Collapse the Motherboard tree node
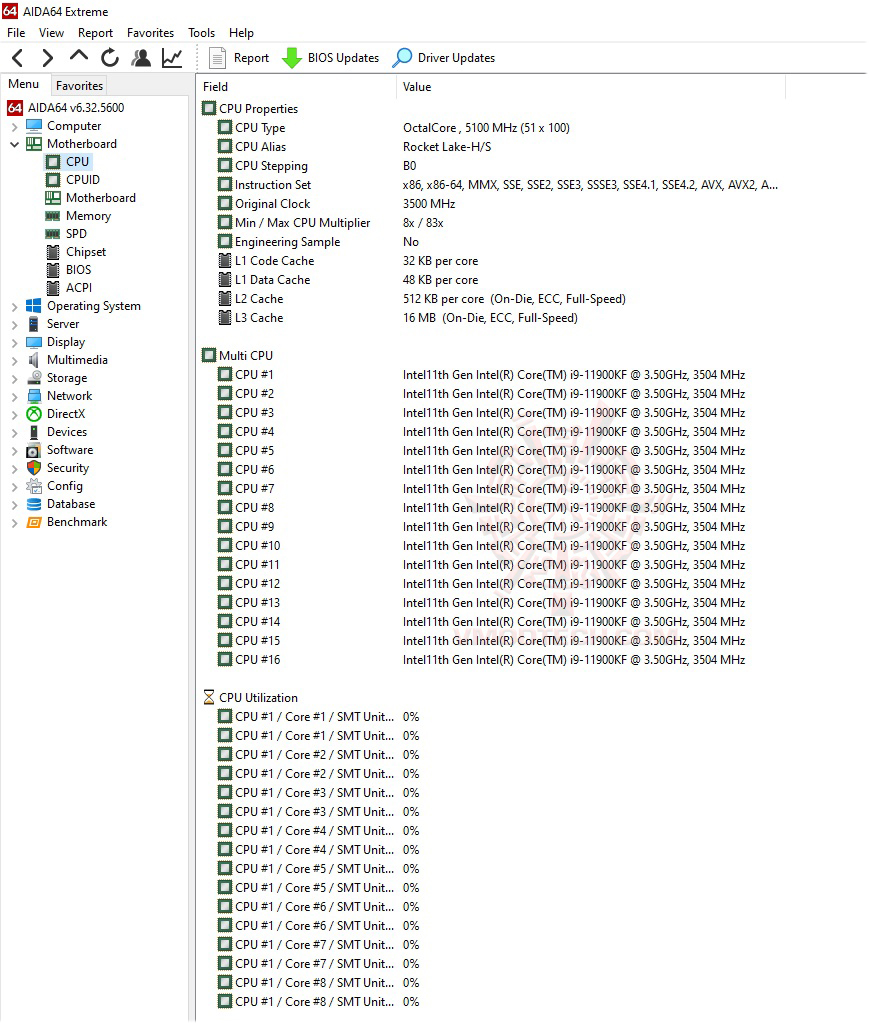Screen dimensions: 869x1024 coord(14,144)
